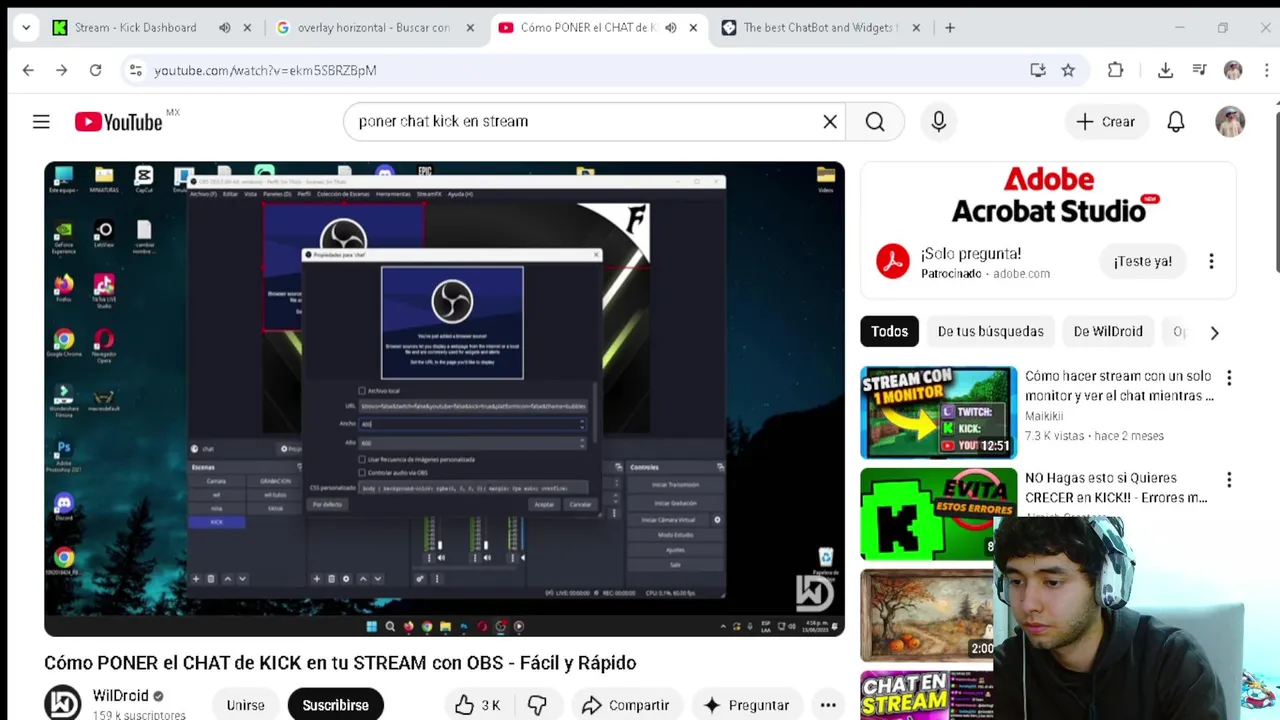Open the notifications bell
The image size is (1280, 720).
pos(1176,121)
